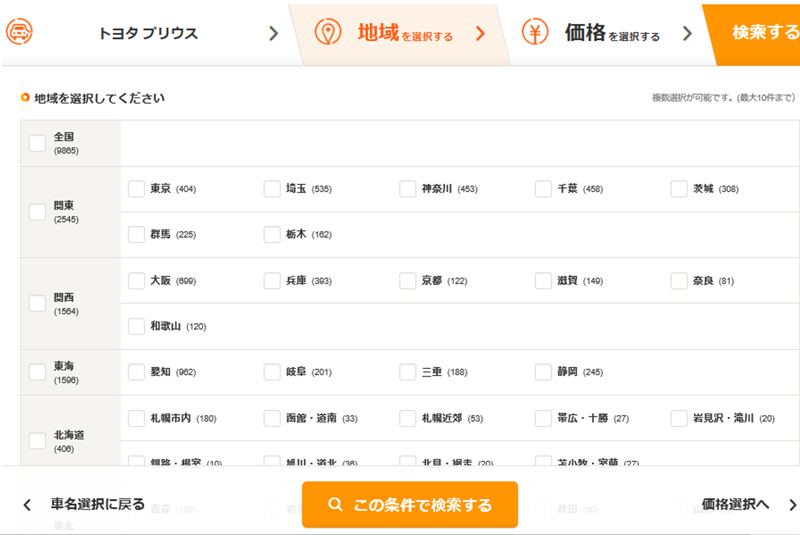Check the 東海 region checkbox
Image resolution: width=800 pixels, height=535 pixels.
click(x=37, y=372)
